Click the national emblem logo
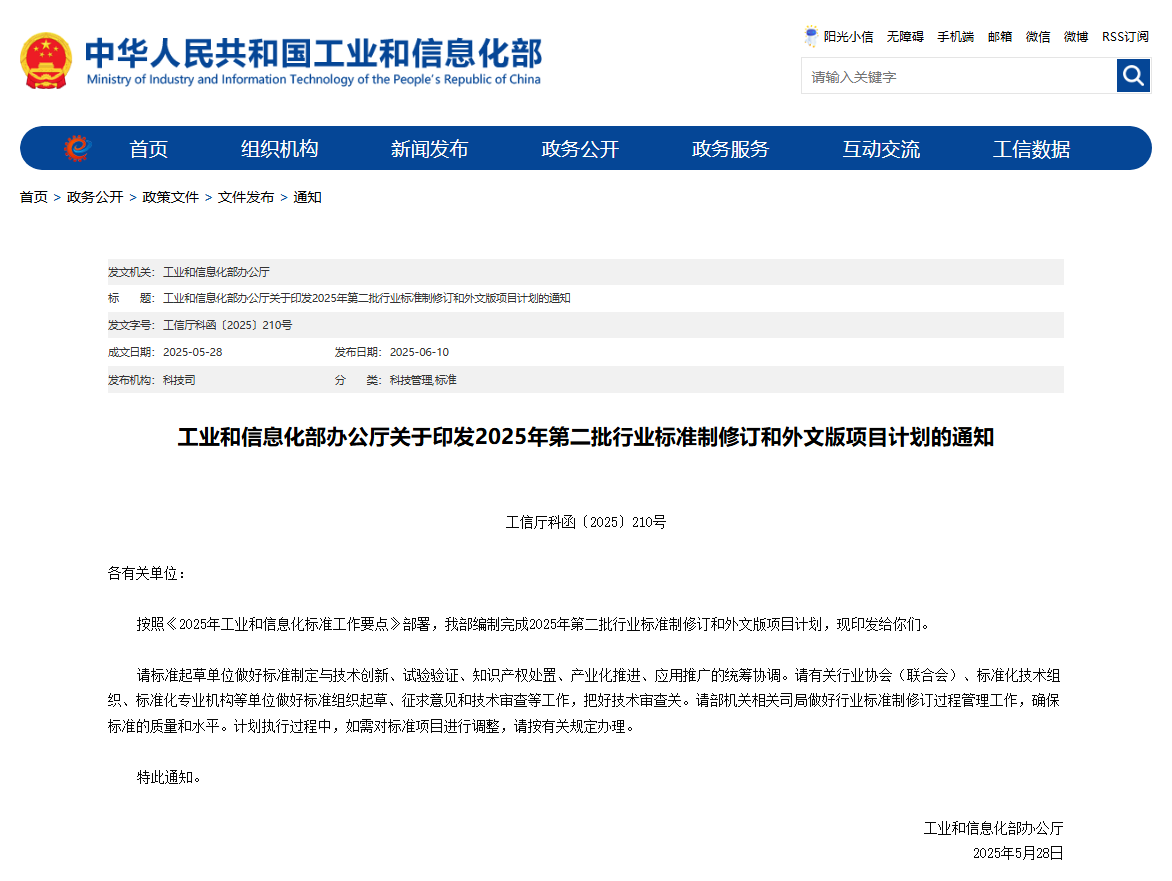 (46, 61)
